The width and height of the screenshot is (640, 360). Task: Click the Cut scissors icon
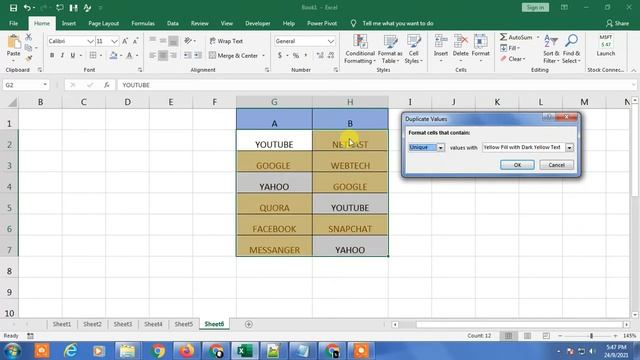[28, 37]
